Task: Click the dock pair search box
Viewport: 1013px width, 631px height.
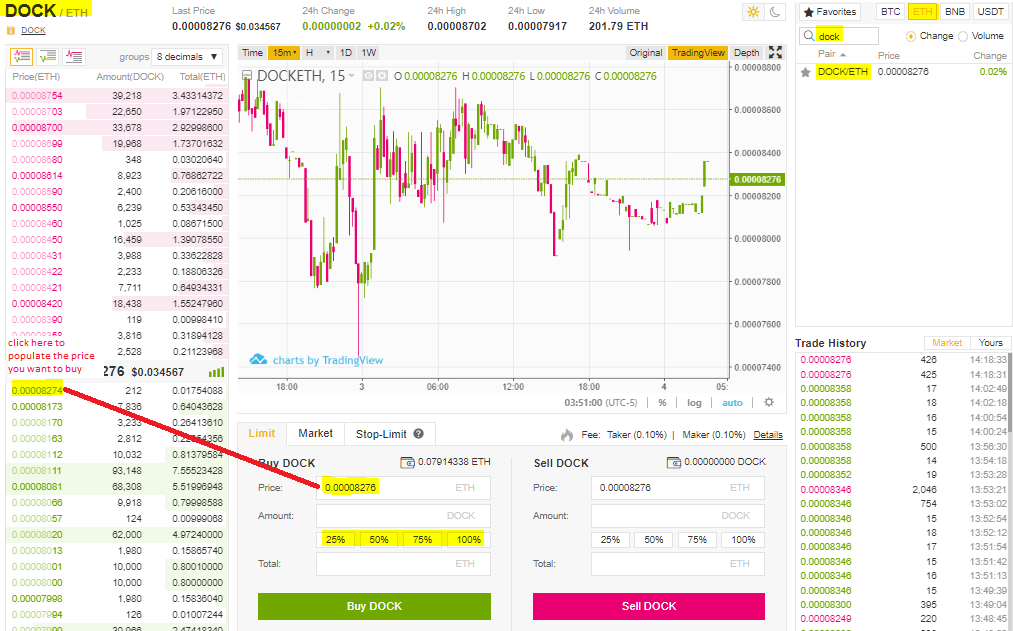Action: pos(839,36)
